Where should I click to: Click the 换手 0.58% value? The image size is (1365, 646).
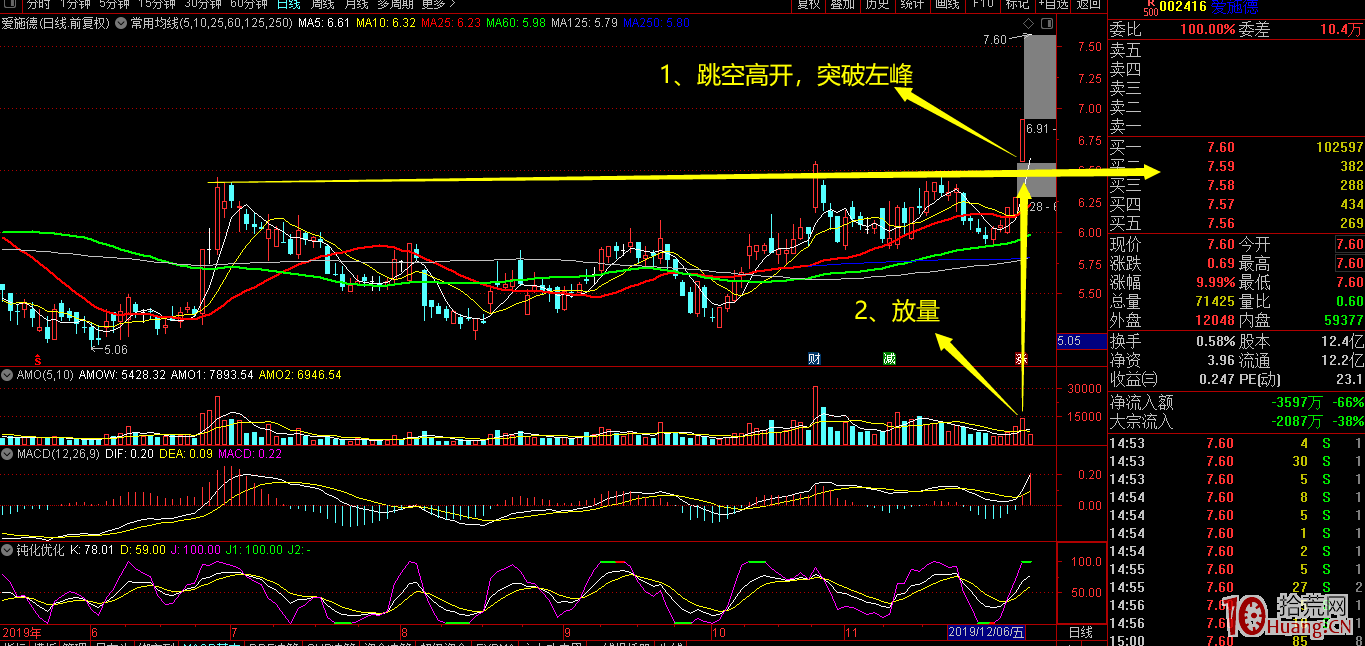1214,342
